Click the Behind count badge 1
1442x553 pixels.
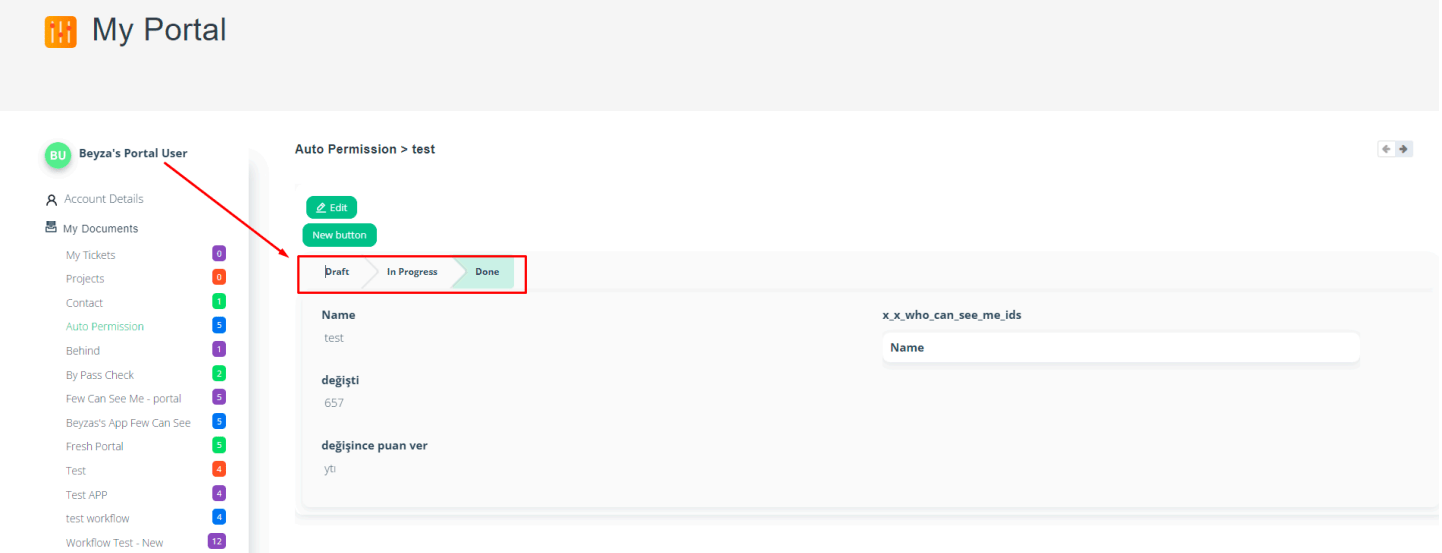click(x=219, y=349)
